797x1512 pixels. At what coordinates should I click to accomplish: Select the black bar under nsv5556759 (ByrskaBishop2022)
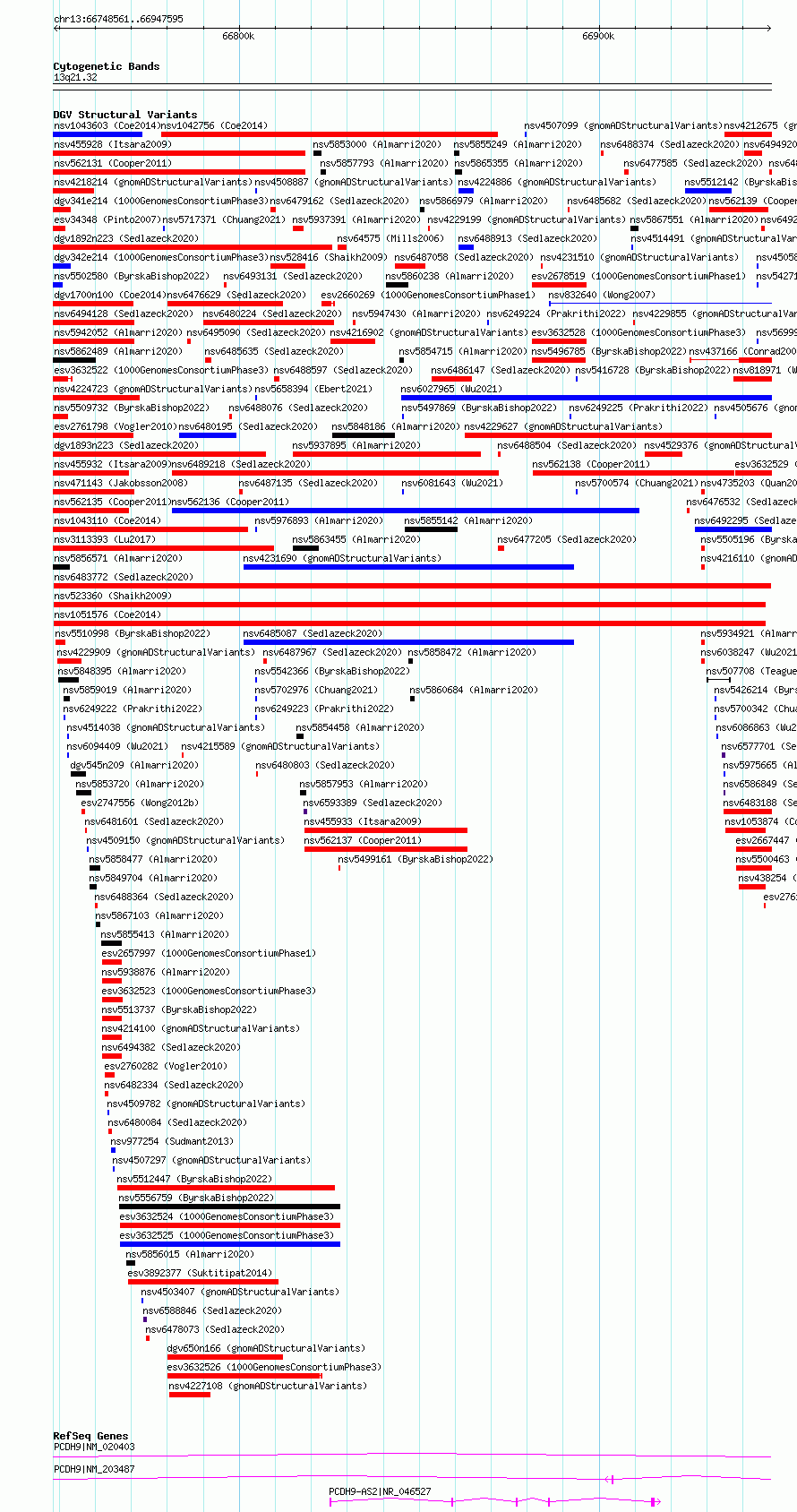click(x=229, y=1207)
